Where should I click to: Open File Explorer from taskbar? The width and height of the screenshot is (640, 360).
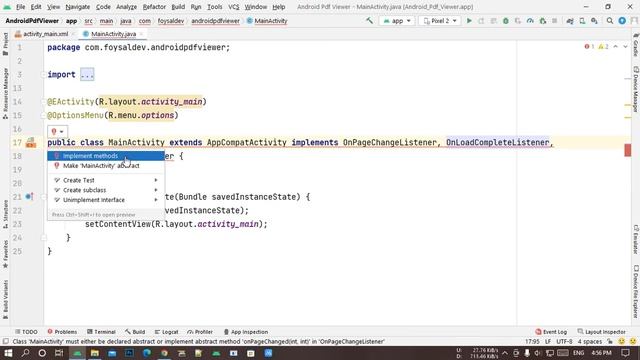tap(95, 353)
